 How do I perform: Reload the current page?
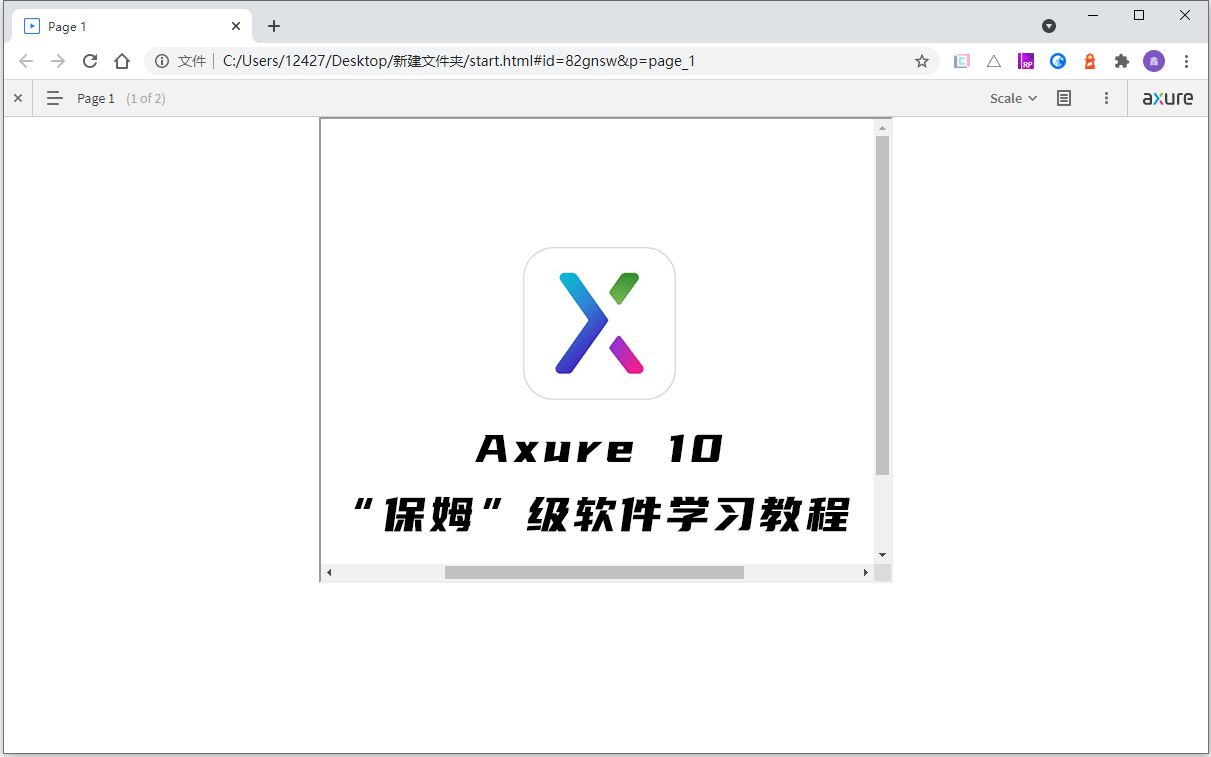tap(90, 61)
